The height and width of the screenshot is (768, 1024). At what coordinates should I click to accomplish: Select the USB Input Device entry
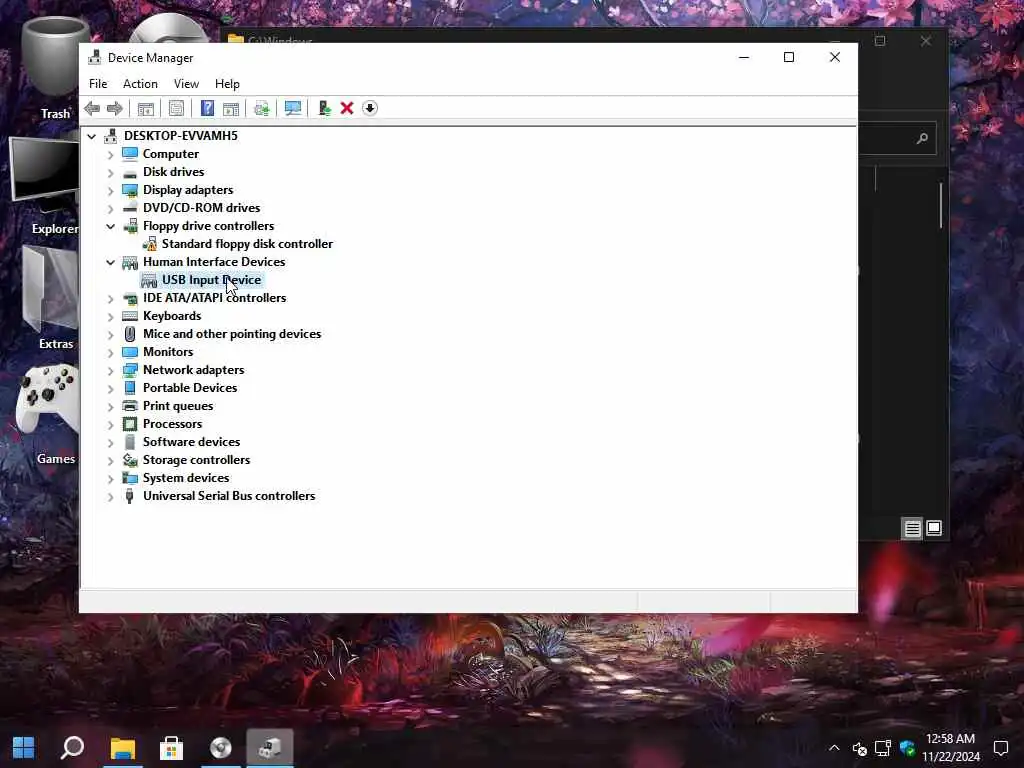click(x=211, y=280)
